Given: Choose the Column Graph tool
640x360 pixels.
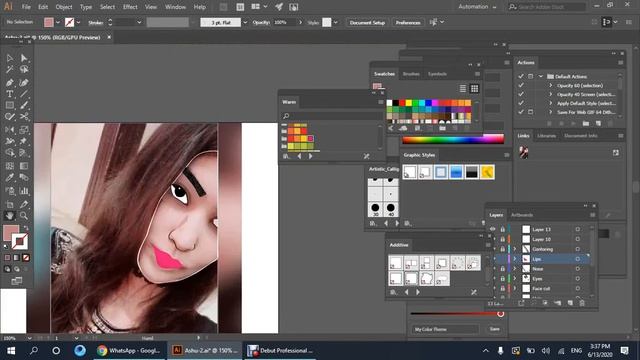Looking at the screenshot, I should coord(24,191).
